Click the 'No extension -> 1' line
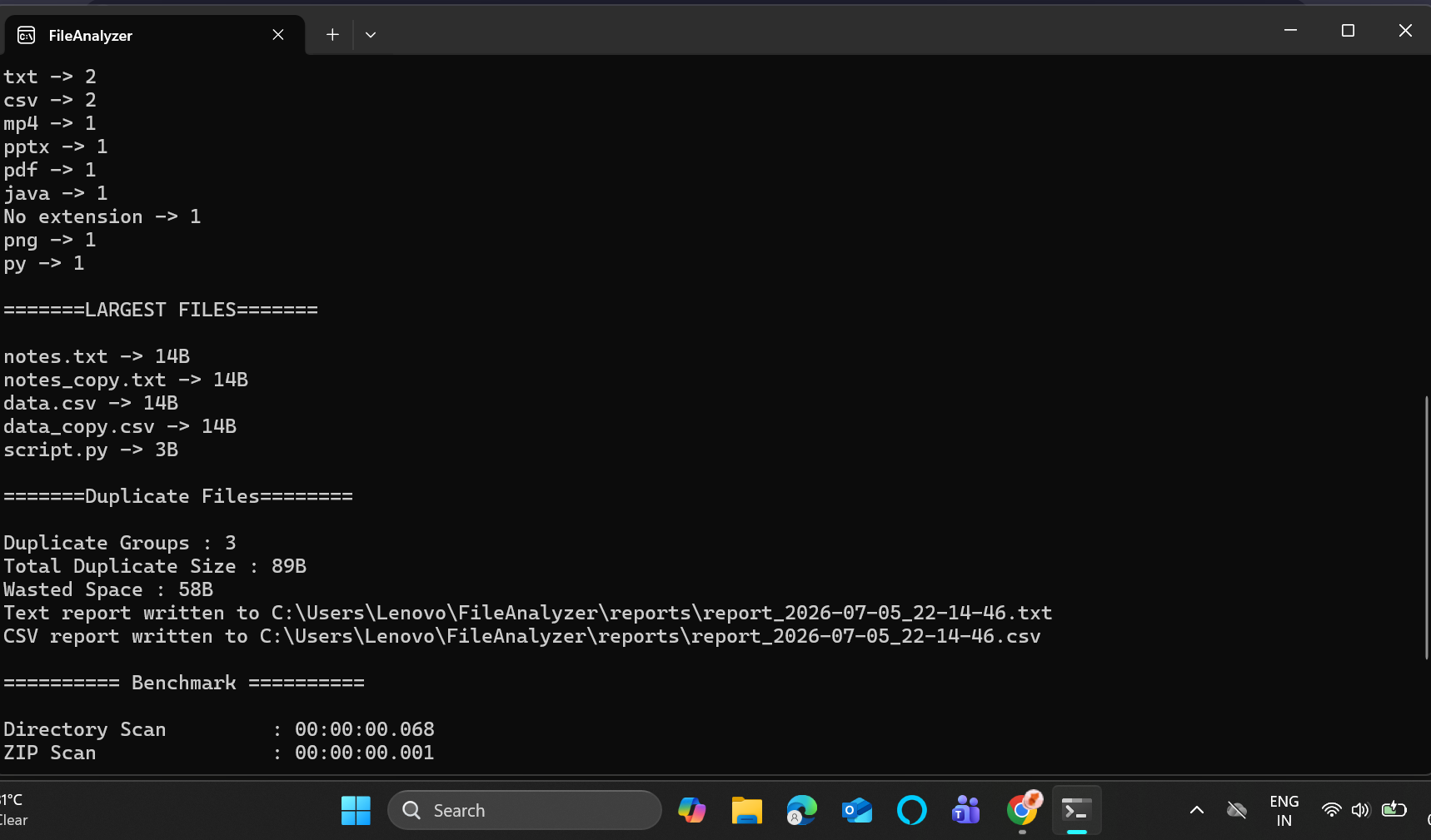 [102, 216]
